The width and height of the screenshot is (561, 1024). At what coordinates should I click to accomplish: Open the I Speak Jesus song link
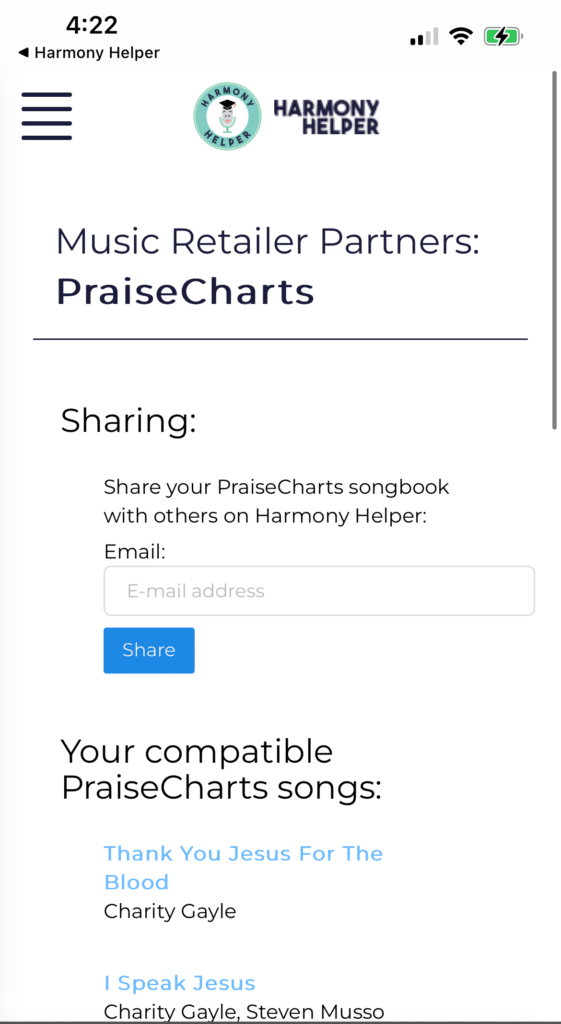[180, 983]
